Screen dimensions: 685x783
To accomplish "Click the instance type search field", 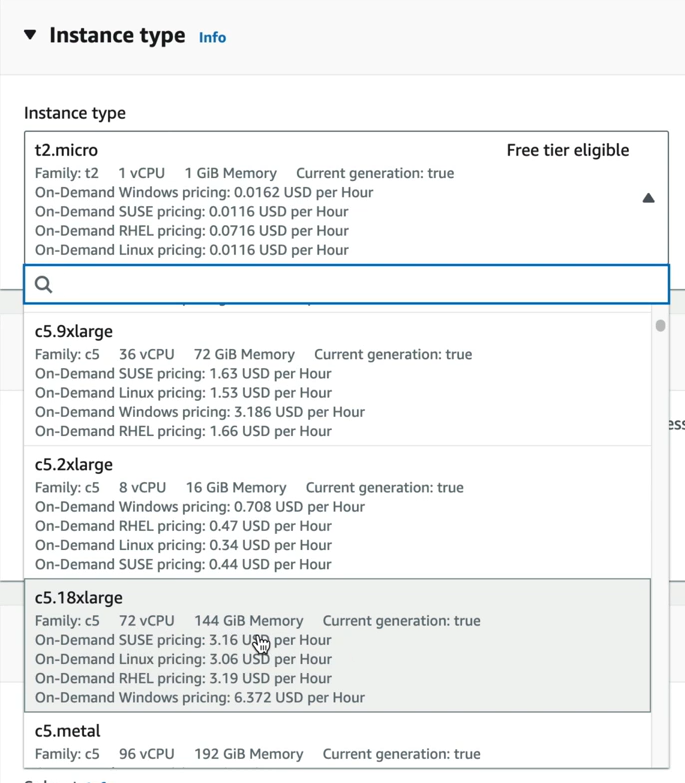I will [346, 284].
